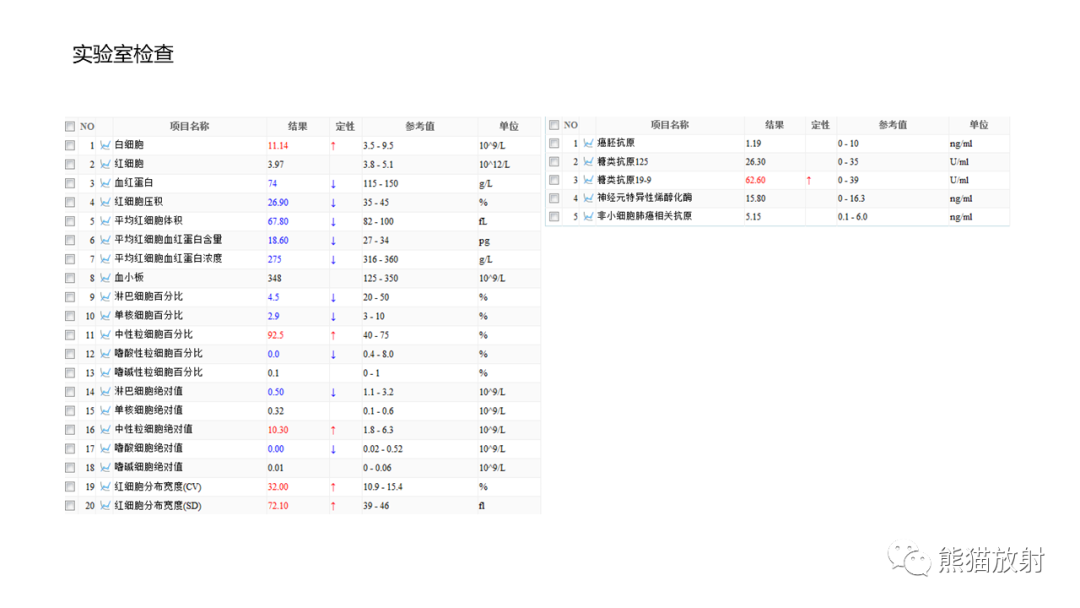Image resolution: width=1080 pixels, height=608 pixels.
Task: Select result value 72.10
Action: (x=278, y=505)
